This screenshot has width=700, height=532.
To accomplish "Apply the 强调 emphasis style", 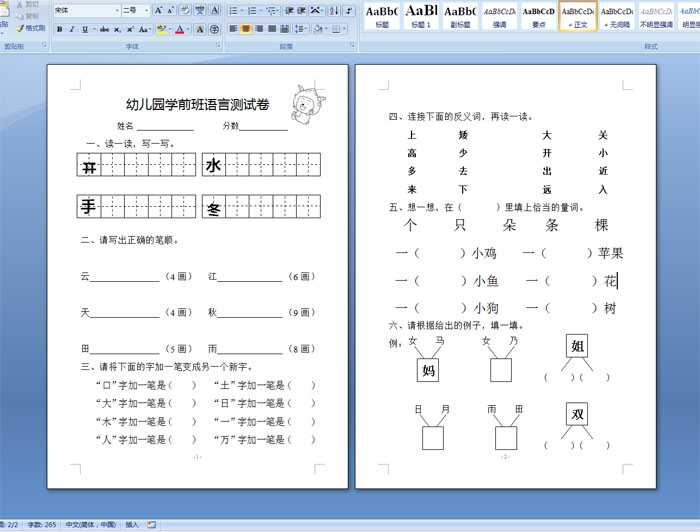I will pos(500,17).
